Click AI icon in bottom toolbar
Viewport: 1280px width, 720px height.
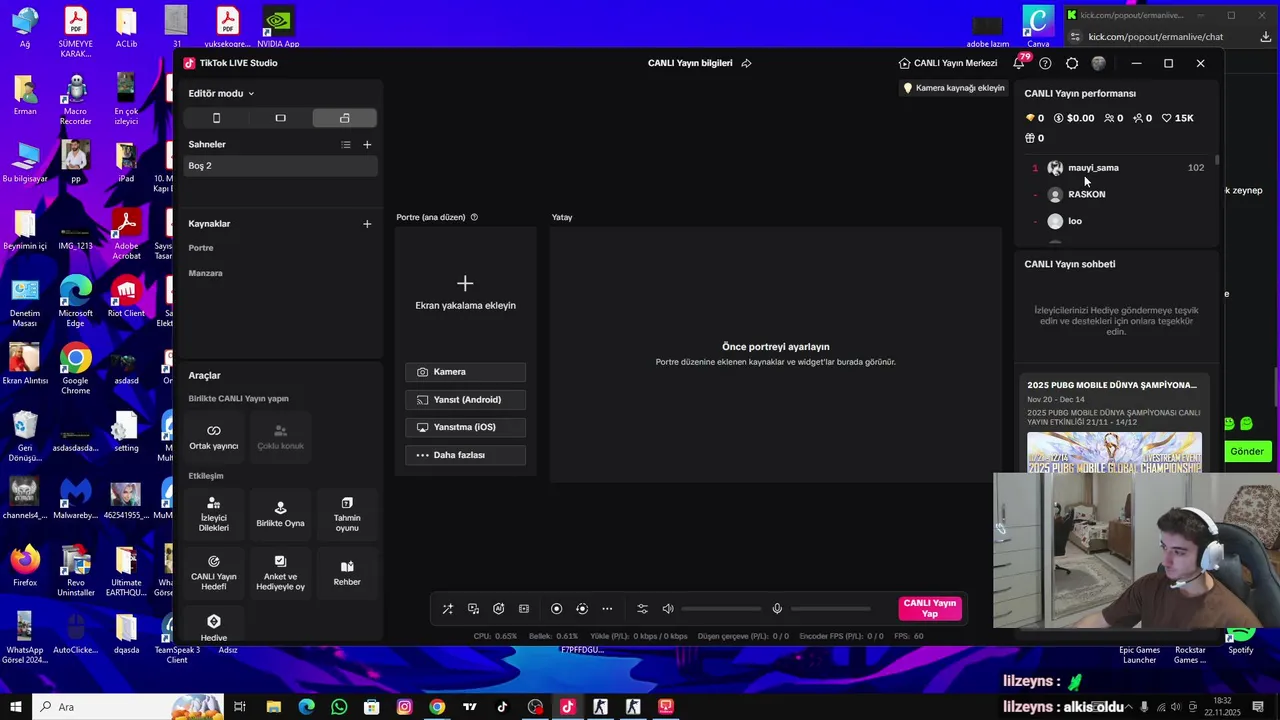pos(498,609)
